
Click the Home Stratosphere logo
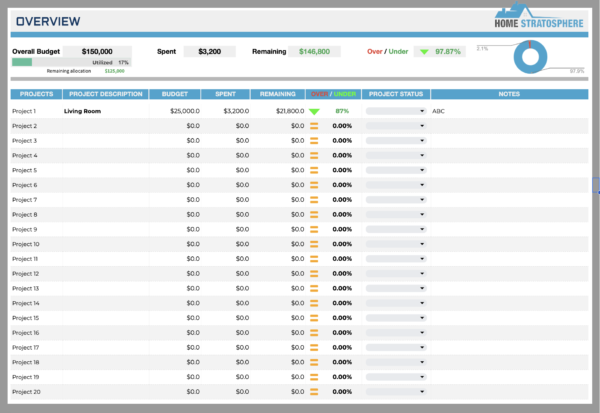tap(538, 15)
